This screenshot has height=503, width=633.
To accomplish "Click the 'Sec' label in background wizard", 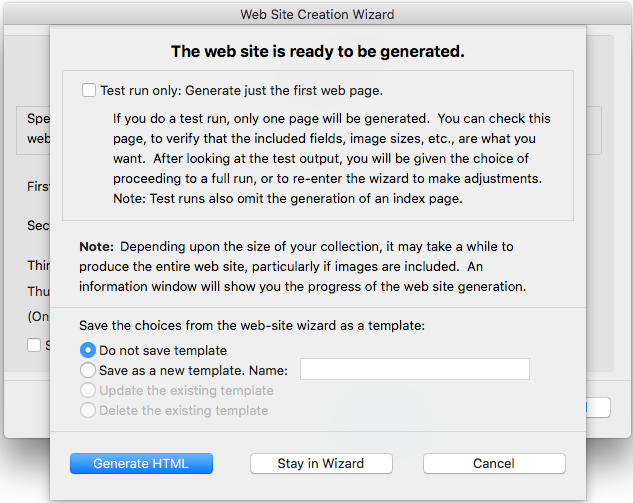I will (x=38, y=226).
